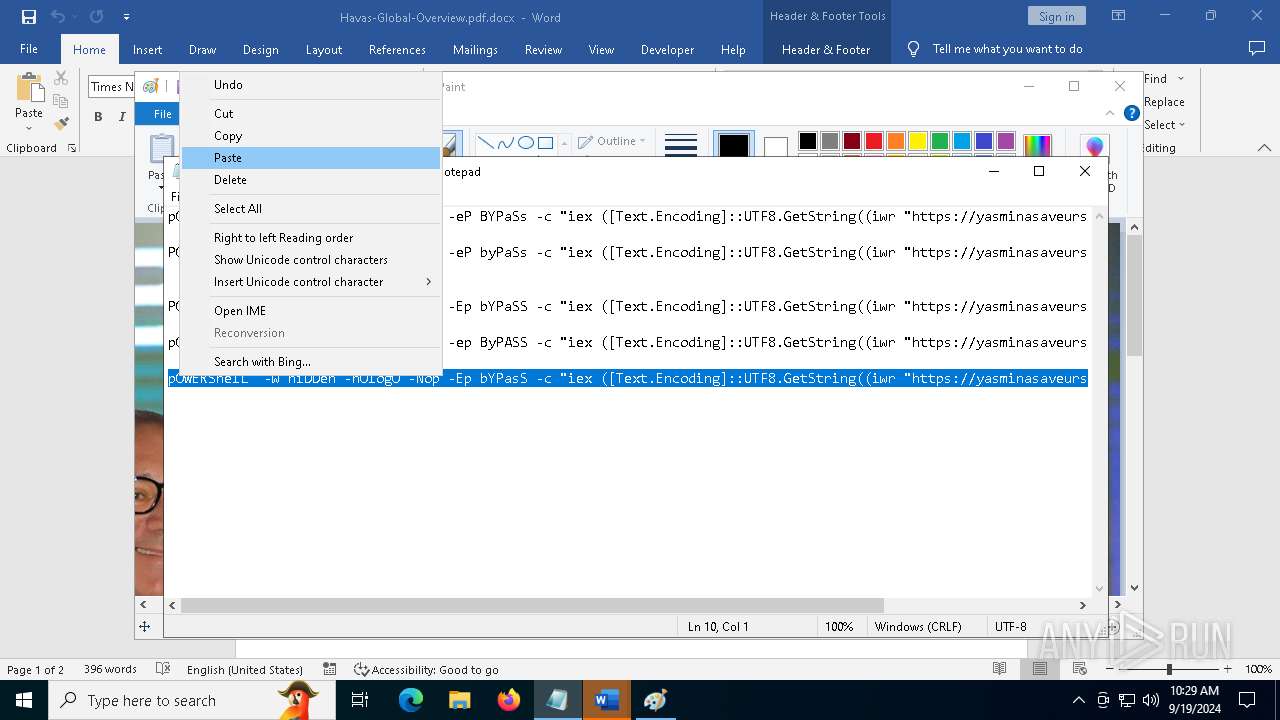Viewport: 1280px width, 720px height.
Task: Collapse the Word ribbon chevron
Action: tap(1264, 148)
